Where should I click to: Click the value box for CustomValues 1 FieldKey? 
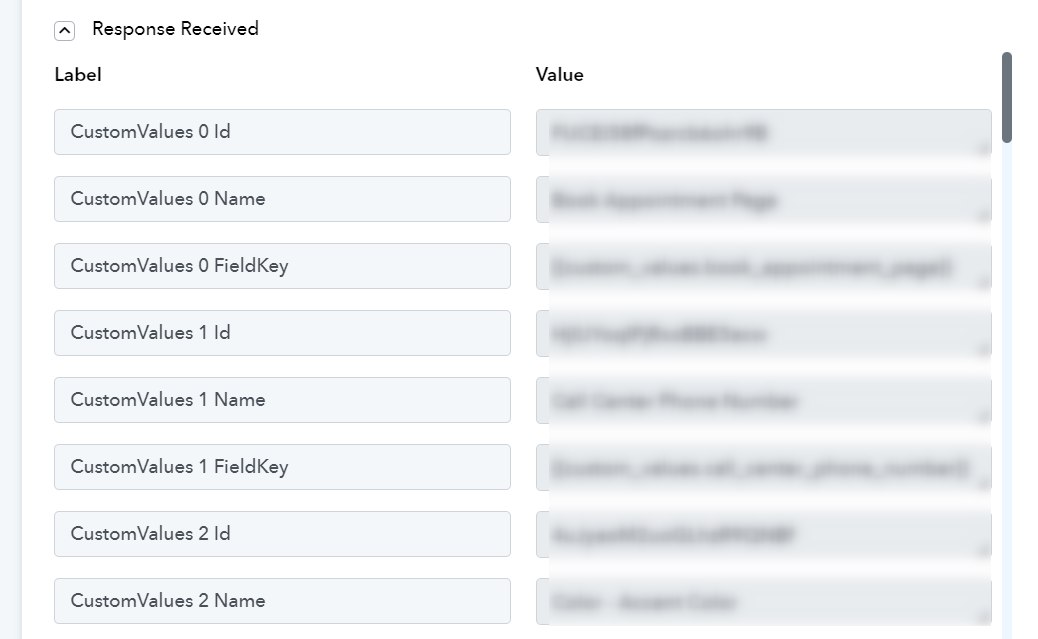(763, 467)
